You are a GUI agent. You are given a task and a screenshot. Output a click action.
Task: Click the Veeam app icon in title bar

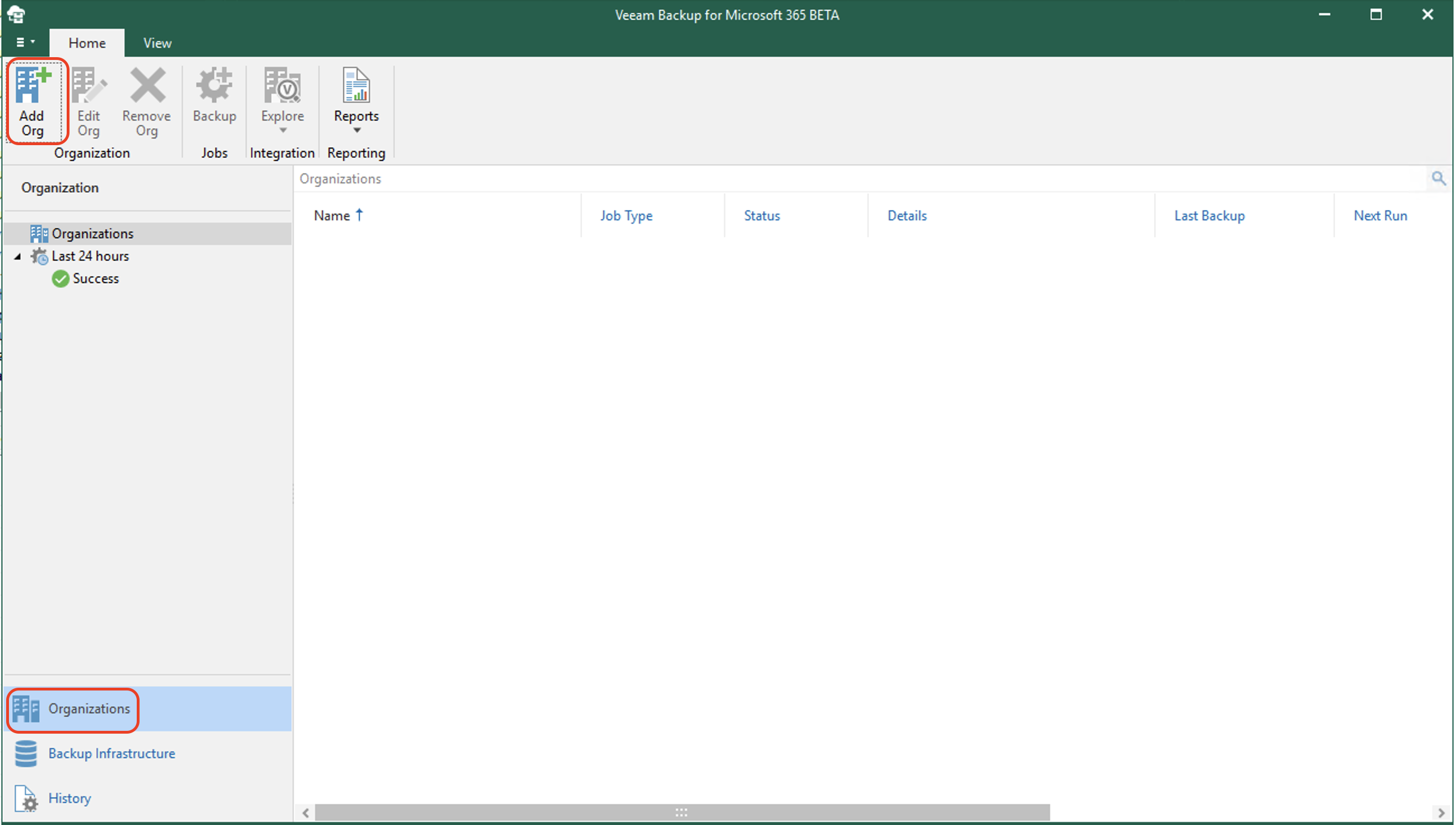16,15
